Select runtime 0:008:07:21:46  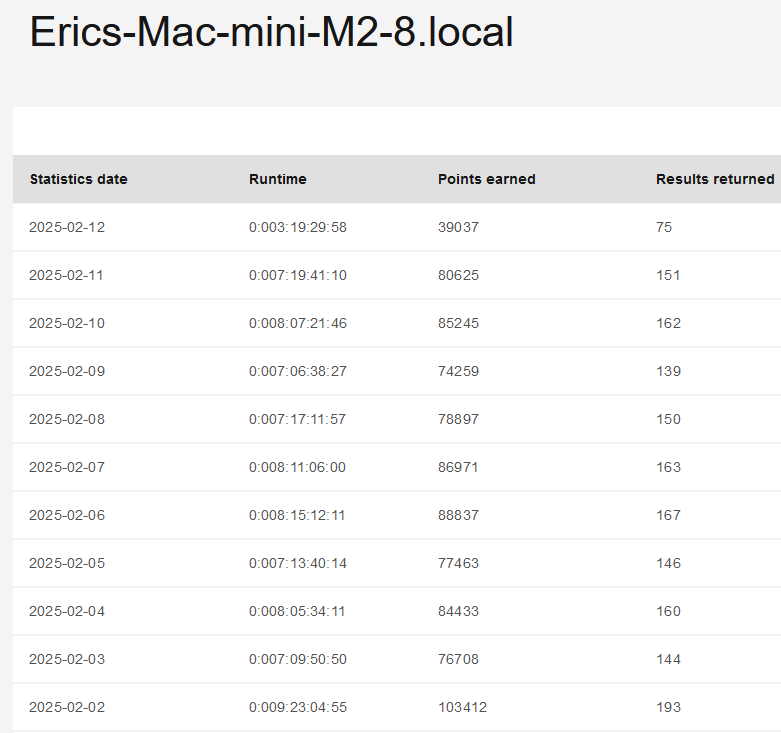pyautogui.click(x=298, y=323)
